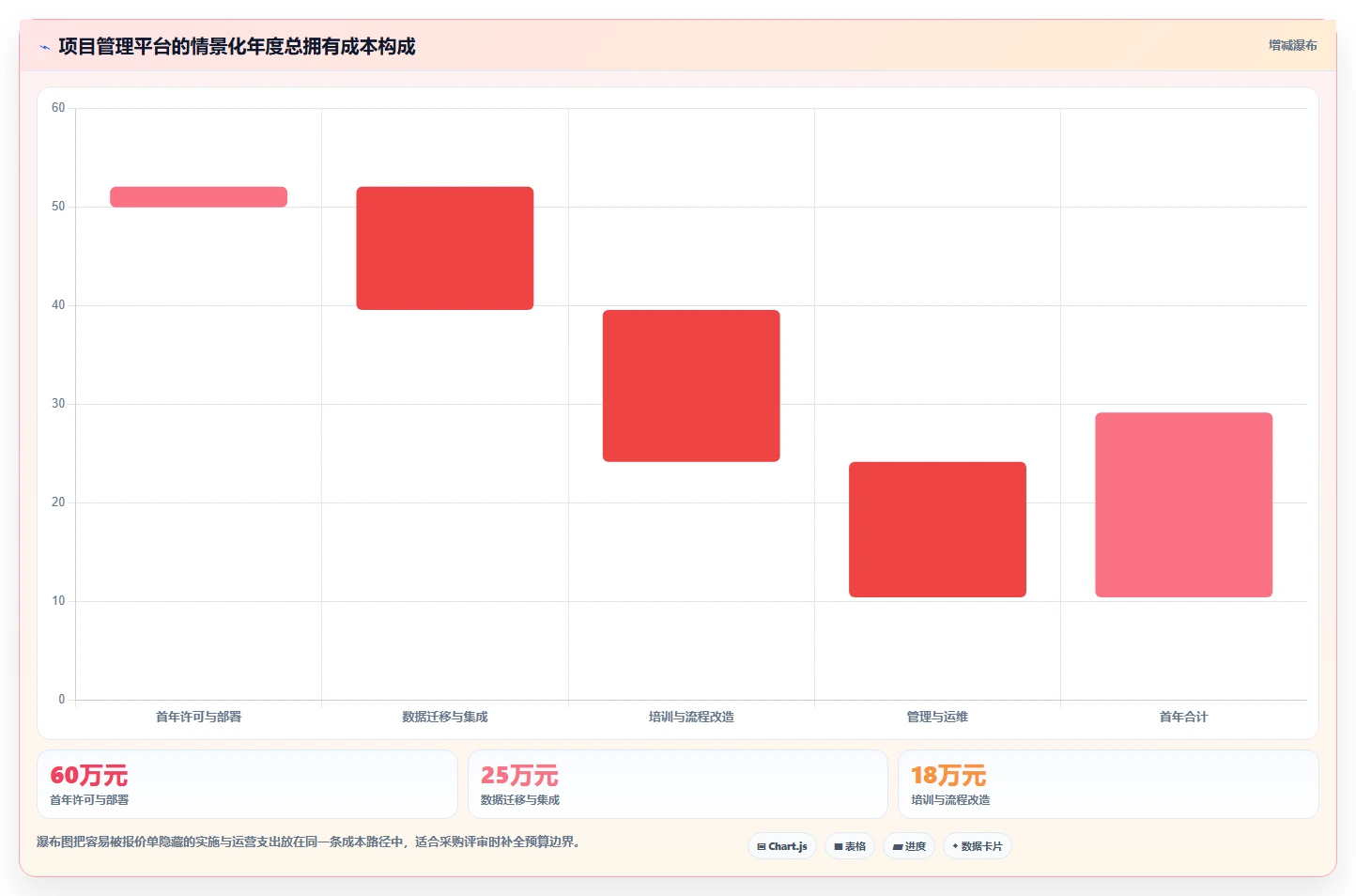Viewport: 1356px width, 896px height.
Task: Click the y-axis value 50
Action: [x=58, y=207]
